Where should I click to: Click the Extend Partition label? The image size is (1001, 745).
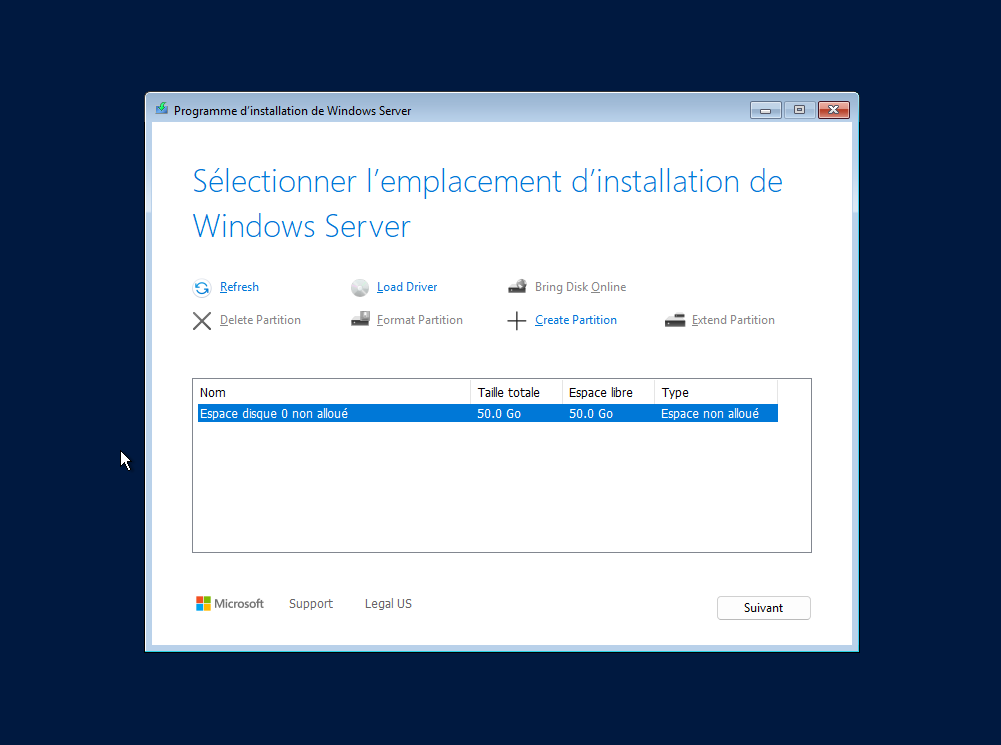click(733, 320)
